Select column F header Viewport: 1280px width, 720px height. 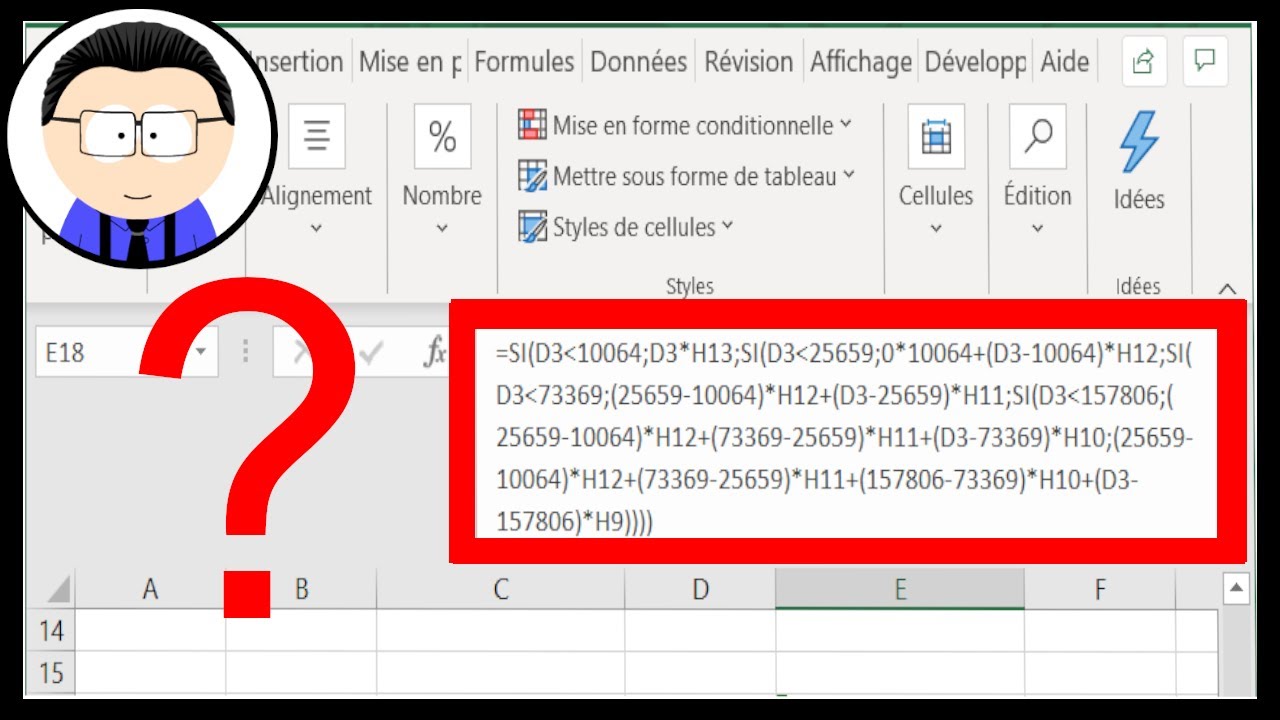tap(1100, 589)
